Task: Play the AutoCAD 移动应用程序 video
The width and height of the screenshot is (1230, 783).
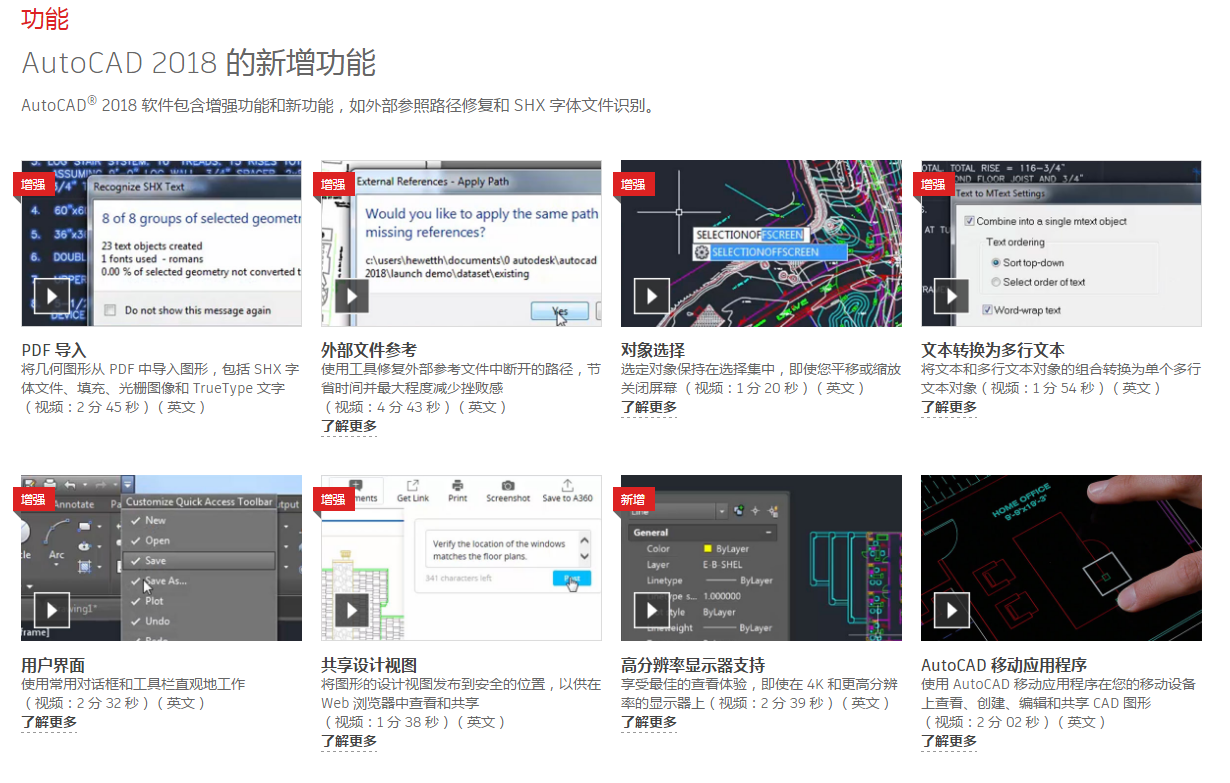Action: coord(952,609)
